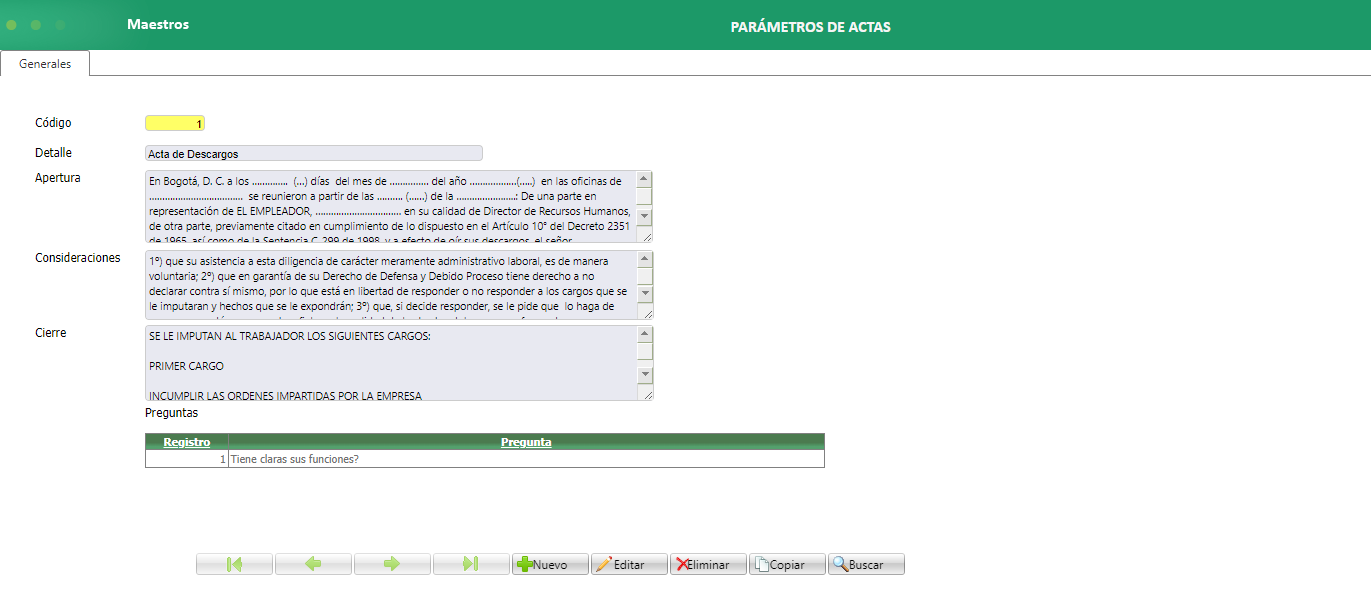Screen dimensions: 1371x594
Task: Click the red X icon on Eliminar
Action: click(683, 563)
